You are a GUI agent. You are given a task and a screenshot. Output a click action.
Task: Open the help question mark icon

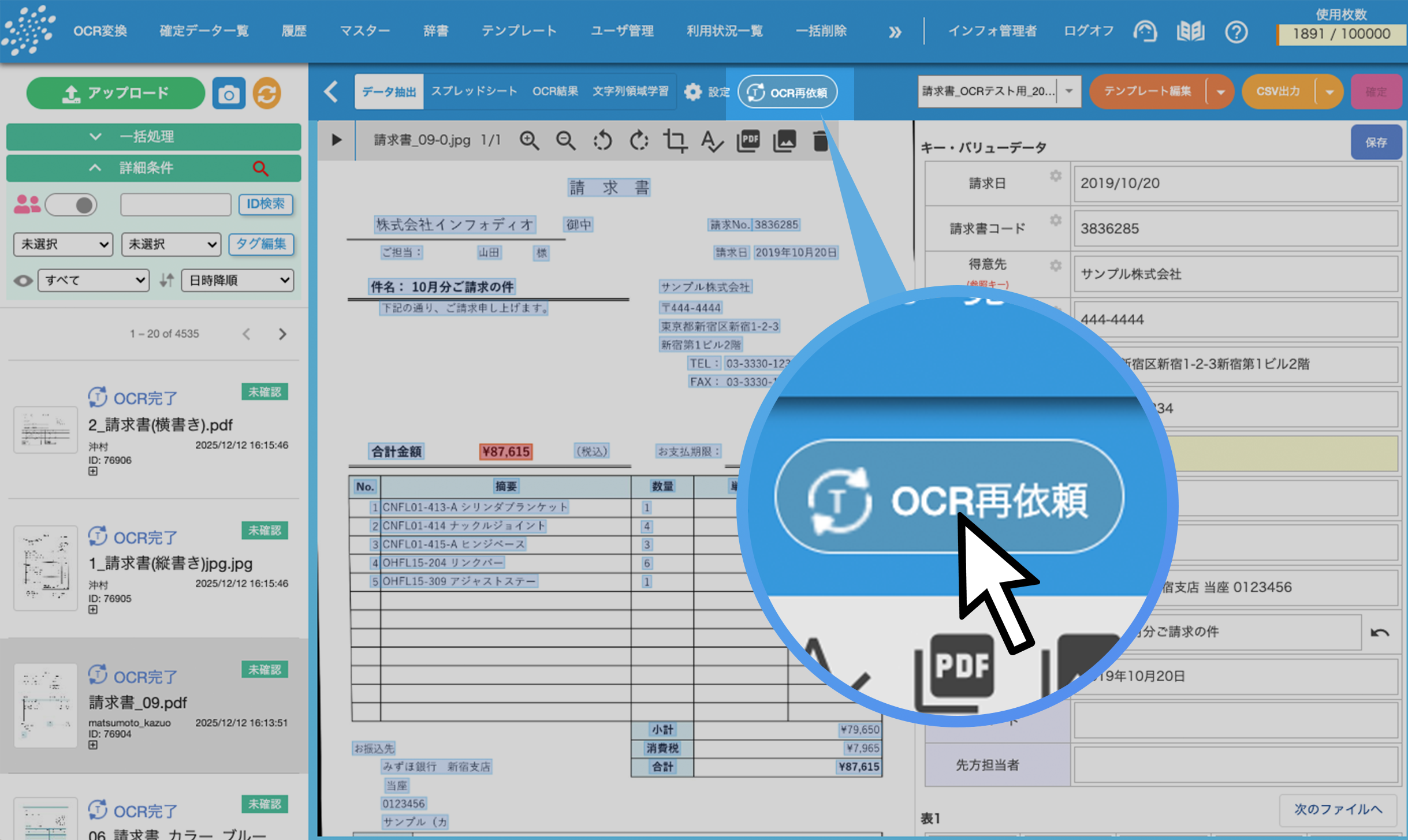click(x=1236, y=32)
